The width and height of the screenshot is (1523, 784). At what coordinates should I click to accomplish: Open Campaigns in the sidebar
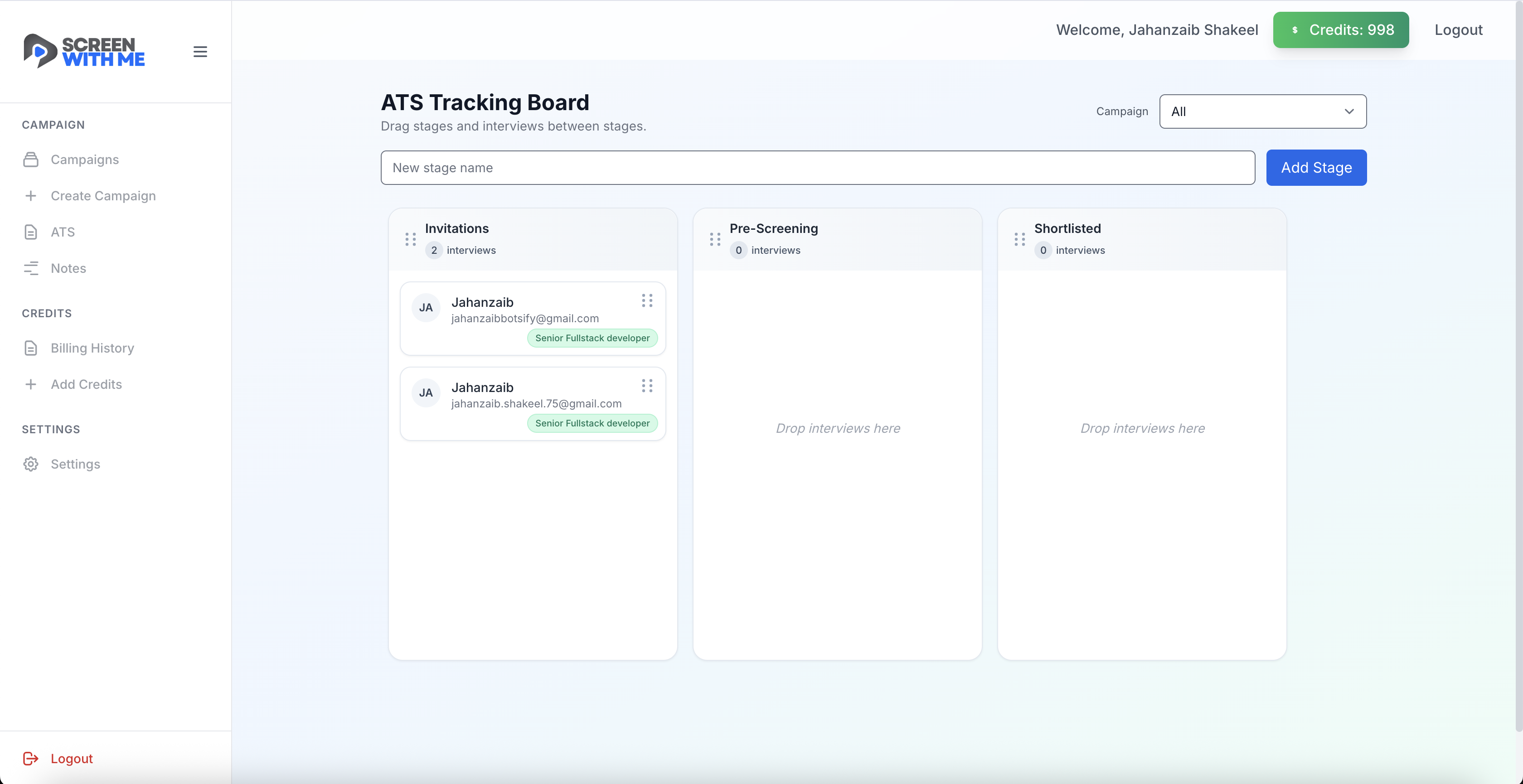(85, 160)
